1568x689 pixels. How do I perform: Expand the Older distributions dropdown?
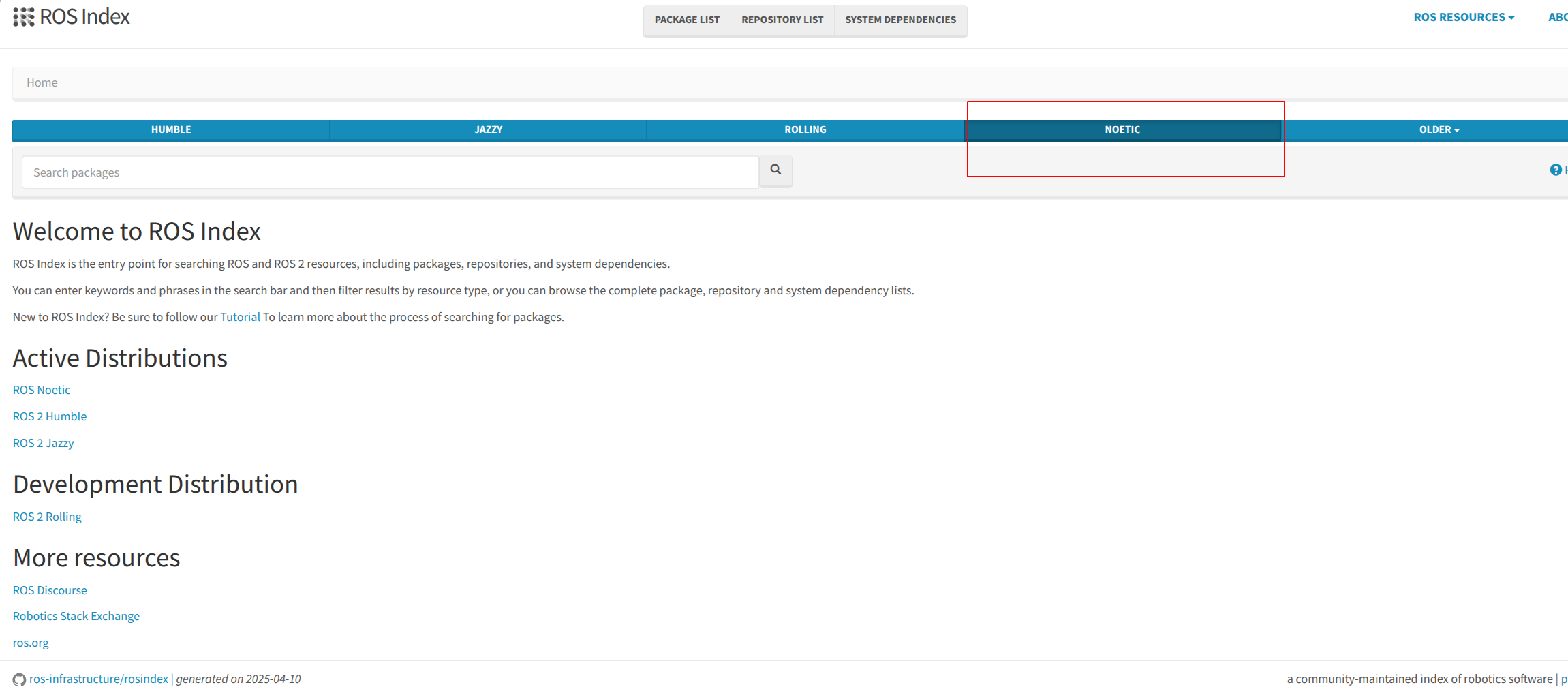1439,129
